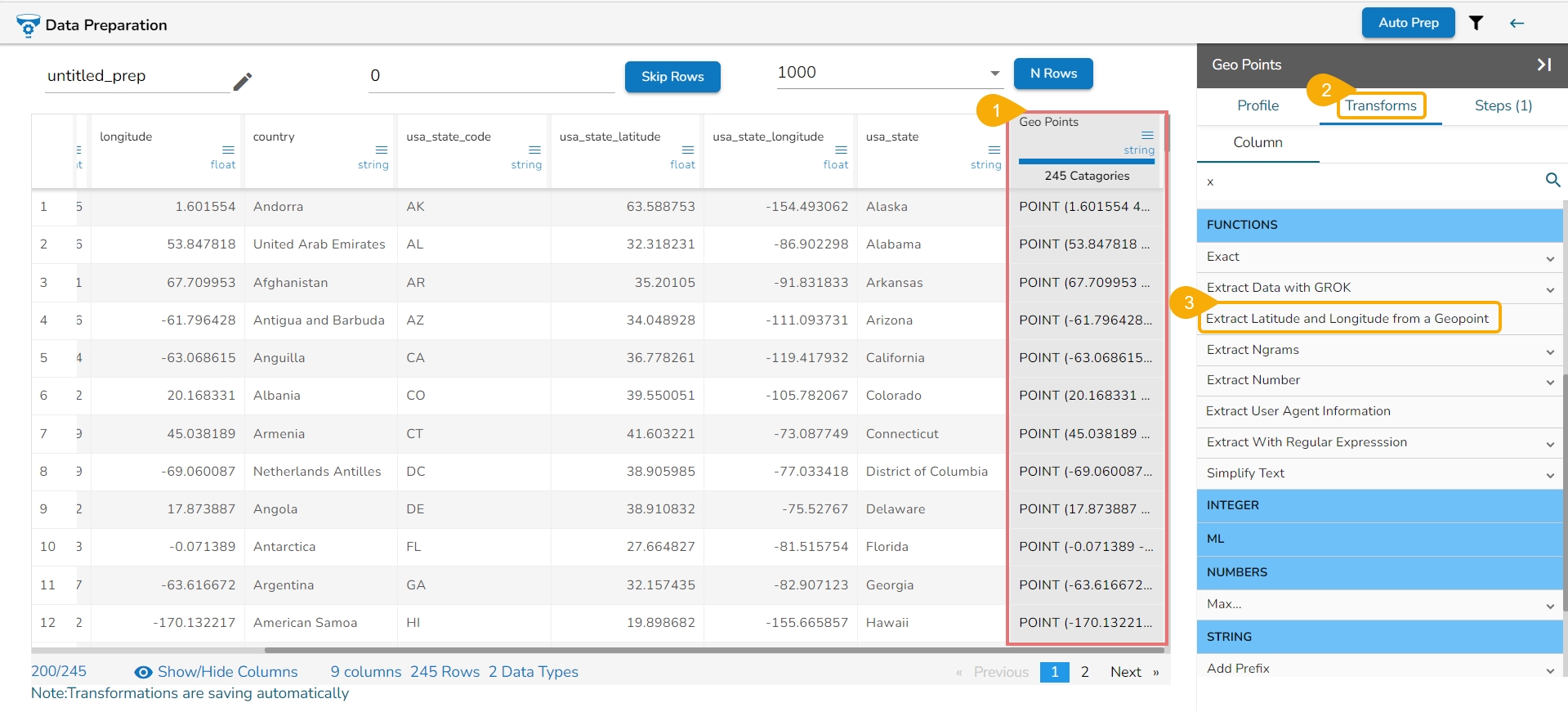
Task: Expand the Extract Ngrams function
Action: pyautogui.click(x=1550, y=352)
